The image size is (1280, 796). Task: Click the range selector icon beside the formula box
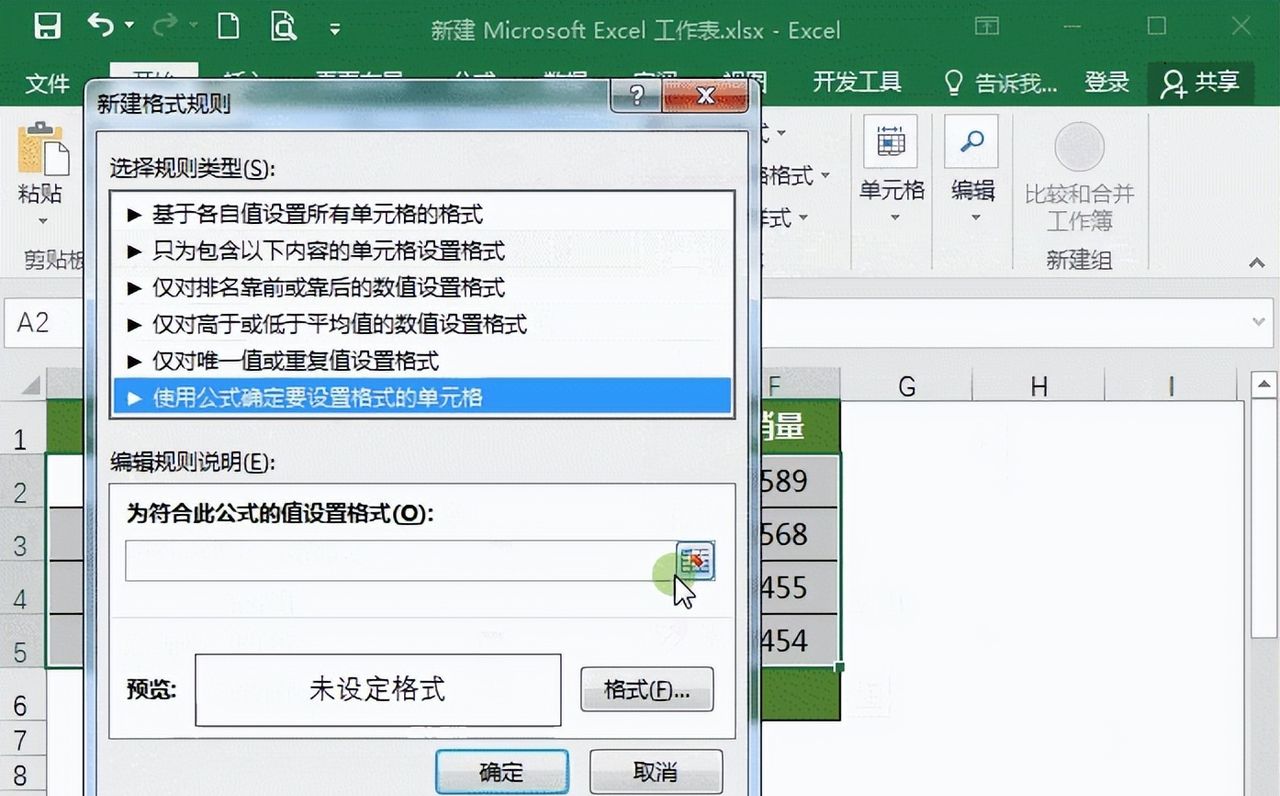[694, 561]
